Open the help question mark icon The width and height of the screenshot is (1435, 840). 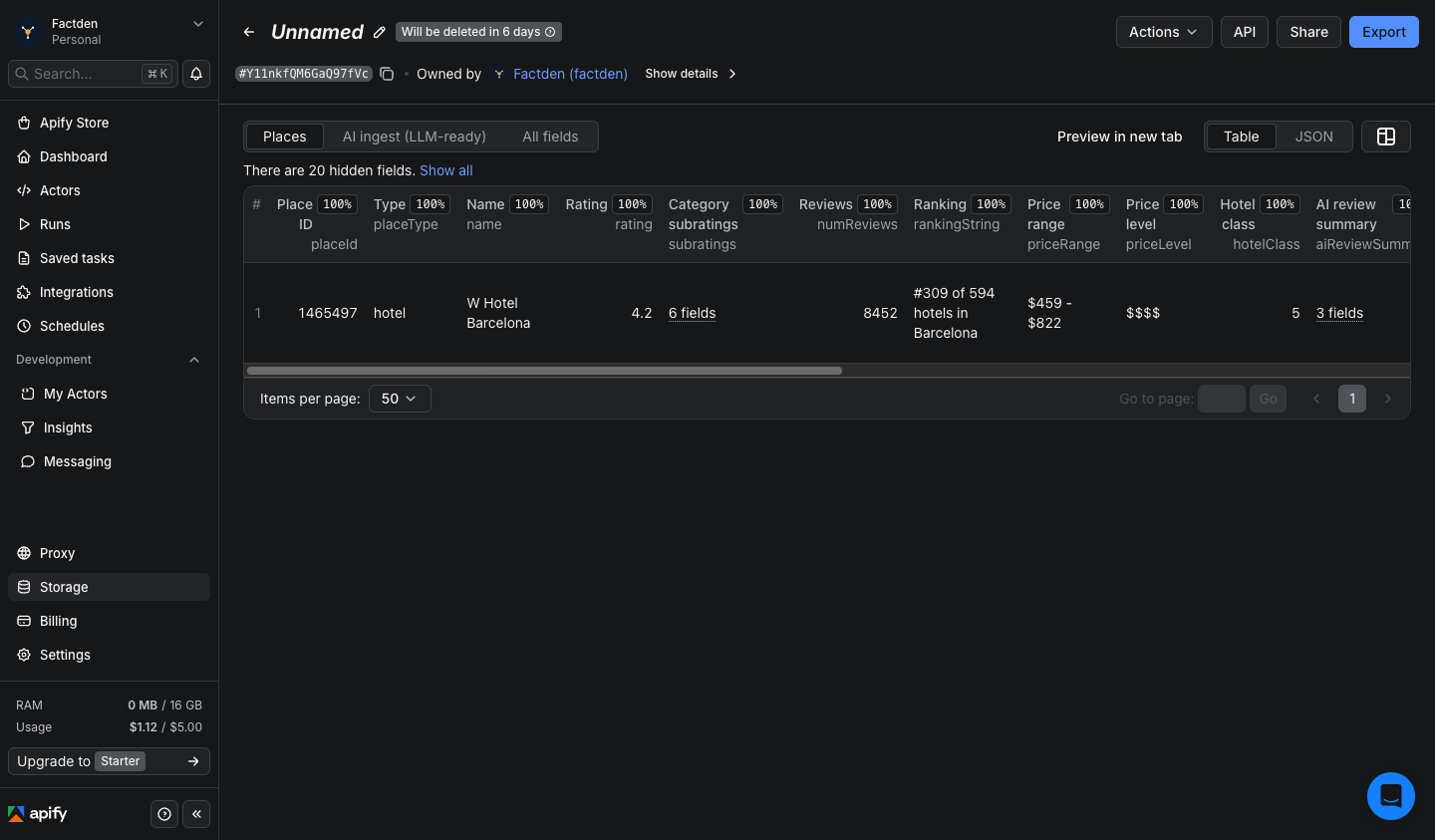click(x=164, y=814)
